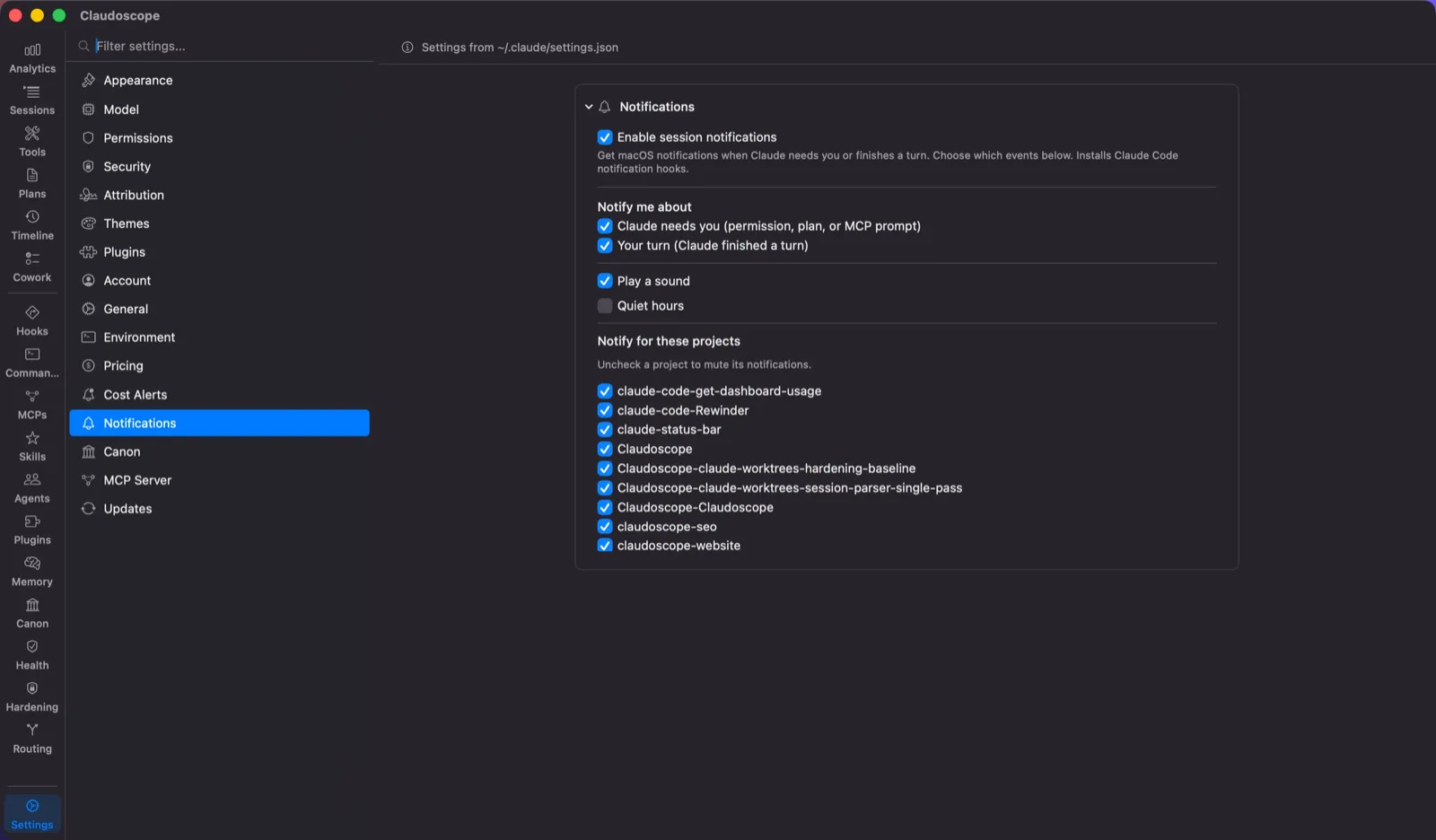Open the Timeline view in the sidebar
Viewport: 1436px width, 840px height.
(x=32, y=225)
